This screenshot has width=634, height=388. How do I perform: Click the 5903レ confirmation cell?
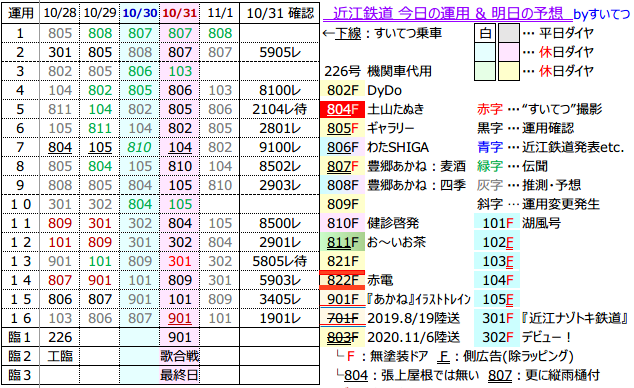coord(280,280)
